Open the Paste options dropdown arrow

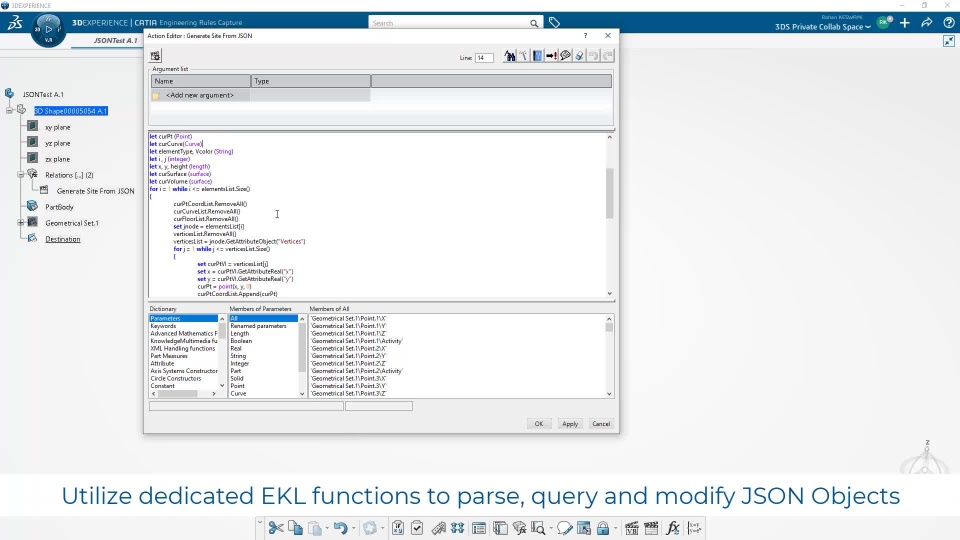(327, 528)
